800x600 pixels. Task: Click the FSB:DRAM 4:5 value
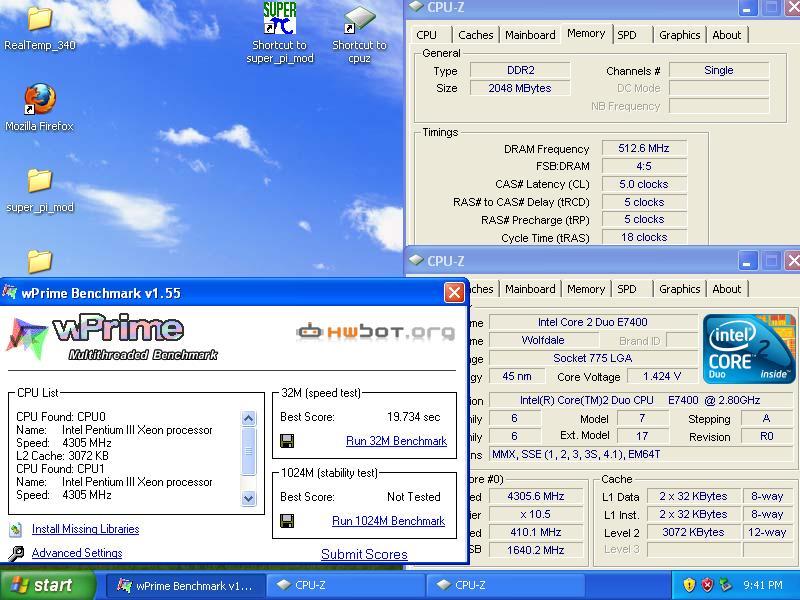coord(644,166)
